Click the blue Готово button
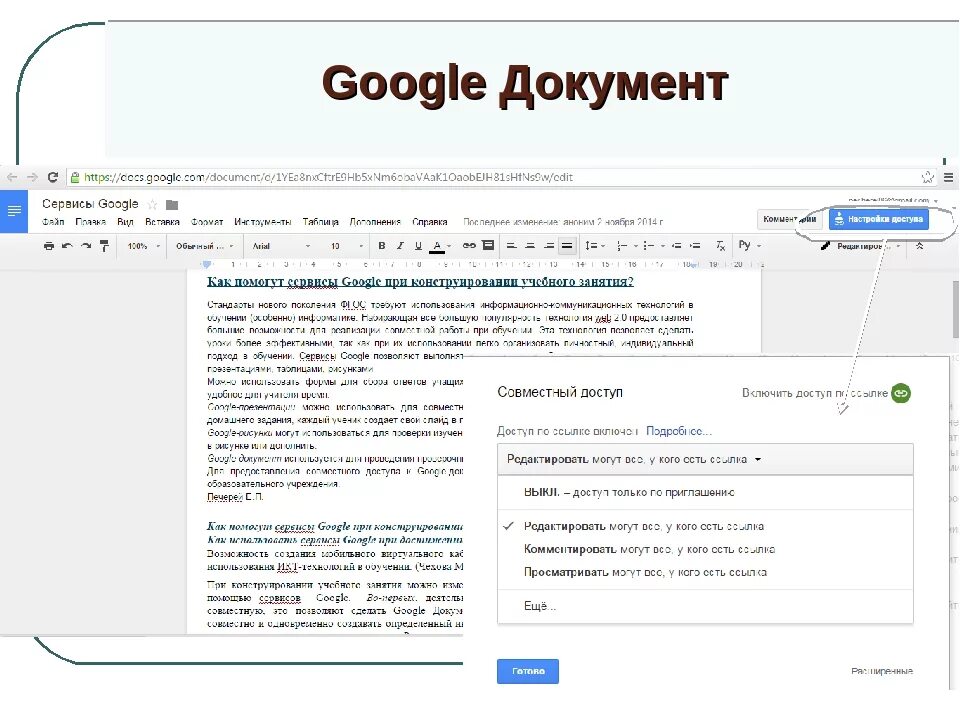This screenshot has height=720, width=960. pyautogui.click(x=528, y=671)
